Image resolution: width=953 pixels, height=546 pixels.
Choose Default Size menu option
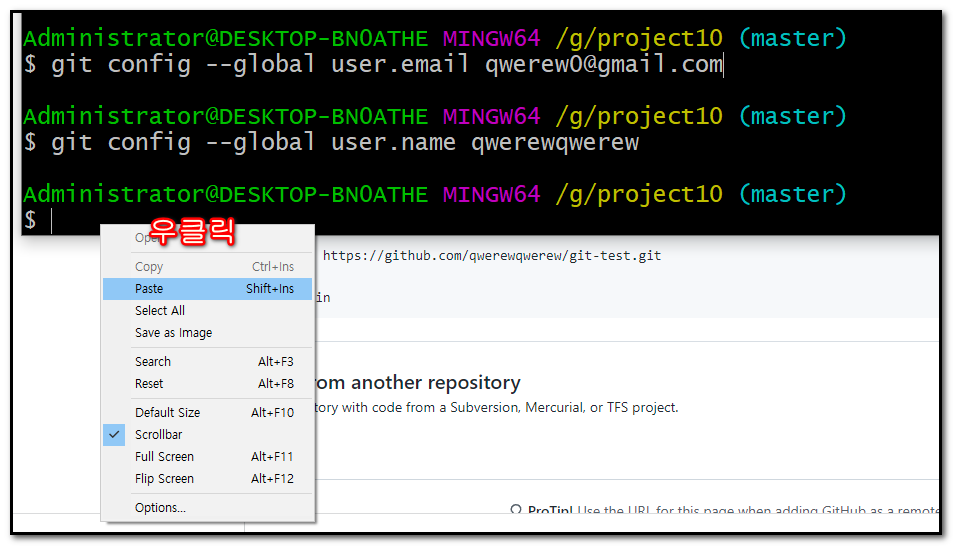pos(167,412)
